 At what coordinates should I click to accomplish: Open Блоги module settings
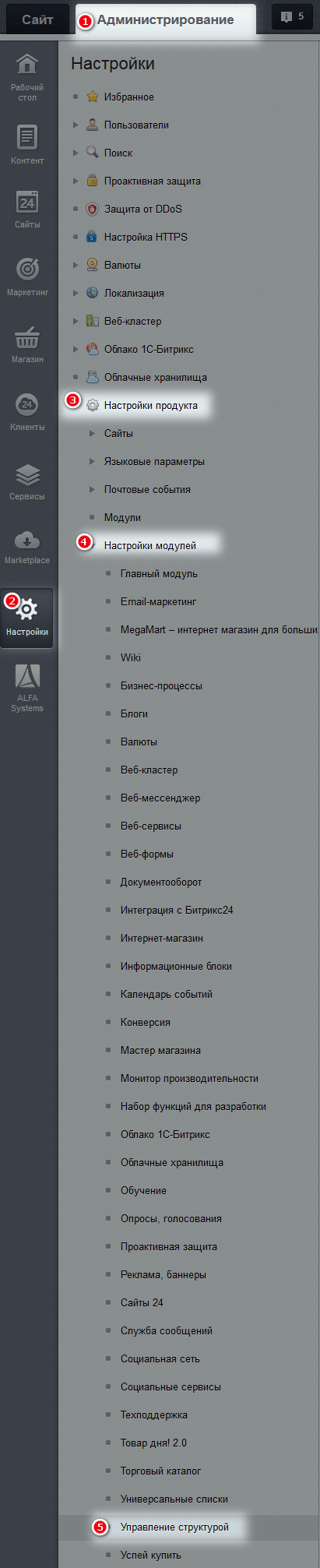134,714
